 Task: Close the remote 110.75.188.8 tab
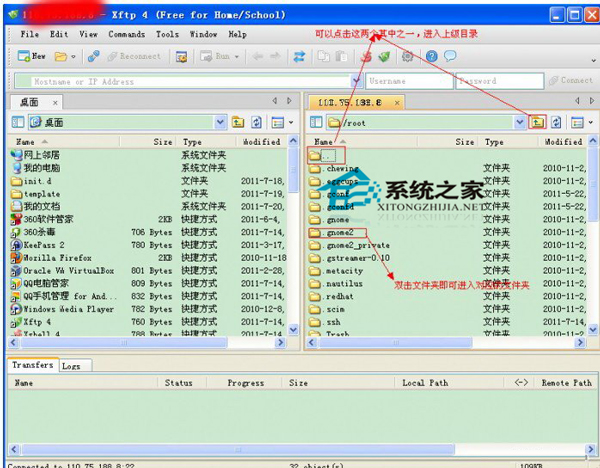coord(397,103)
